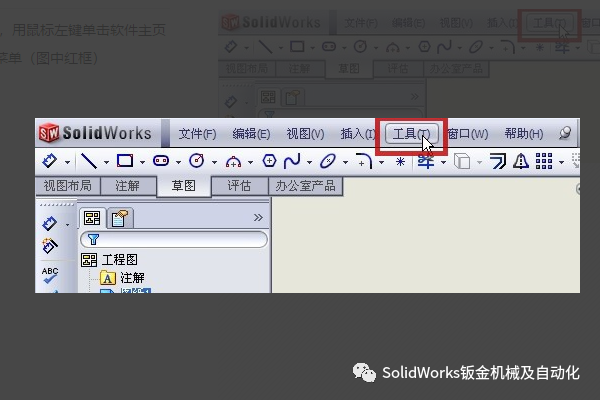Expand the Spline tool dropdown arrow

309,162
